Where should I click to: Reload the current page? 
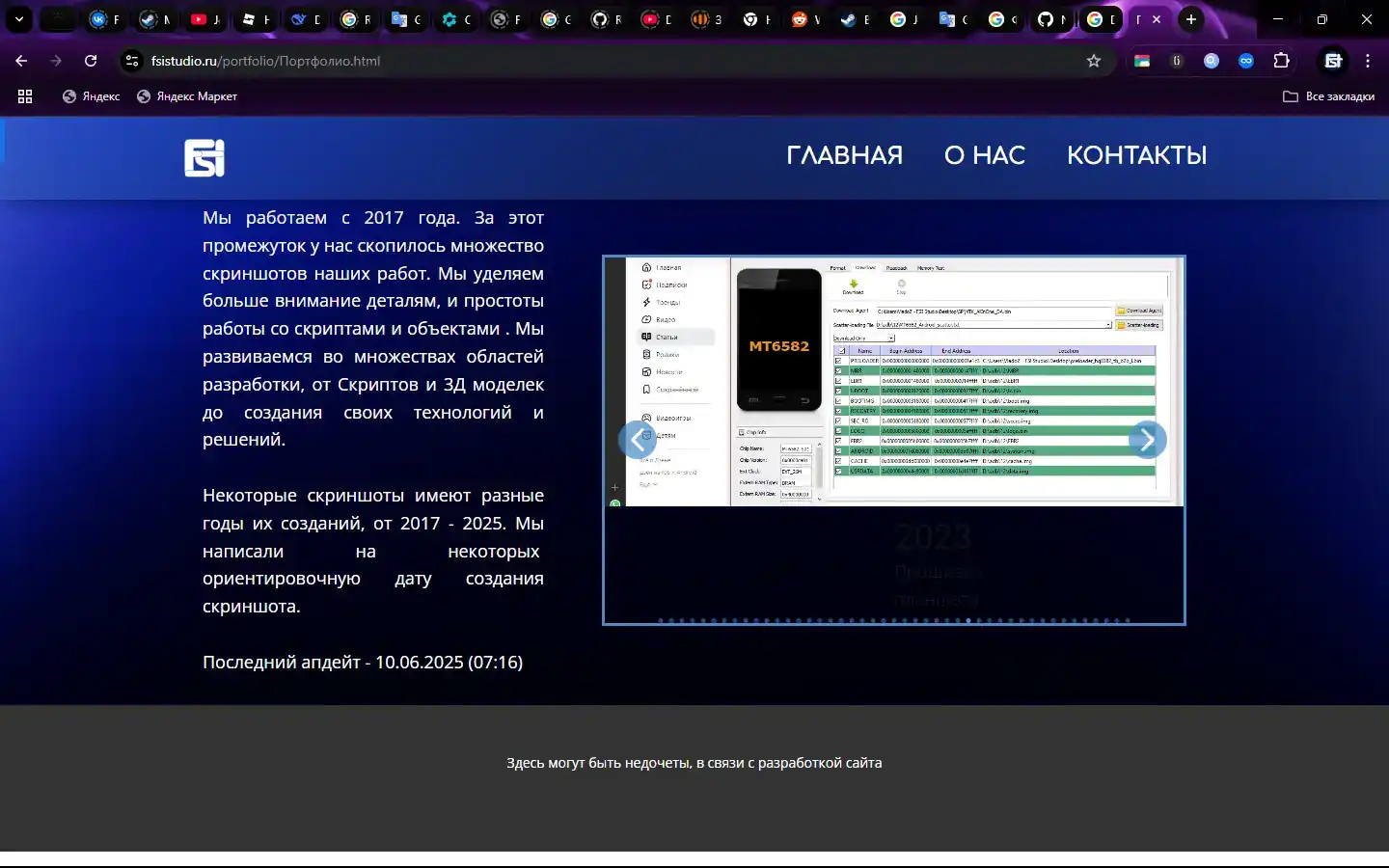[x=91, y=61]
